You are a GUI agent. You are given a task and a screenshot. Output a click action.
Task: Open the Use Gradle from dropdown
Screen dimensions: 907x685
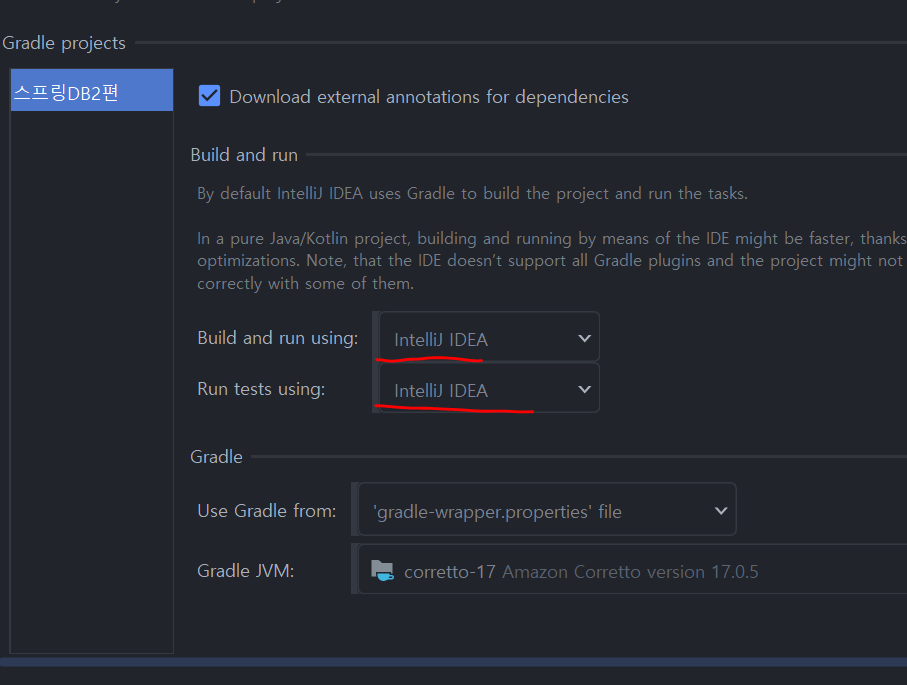547,510
